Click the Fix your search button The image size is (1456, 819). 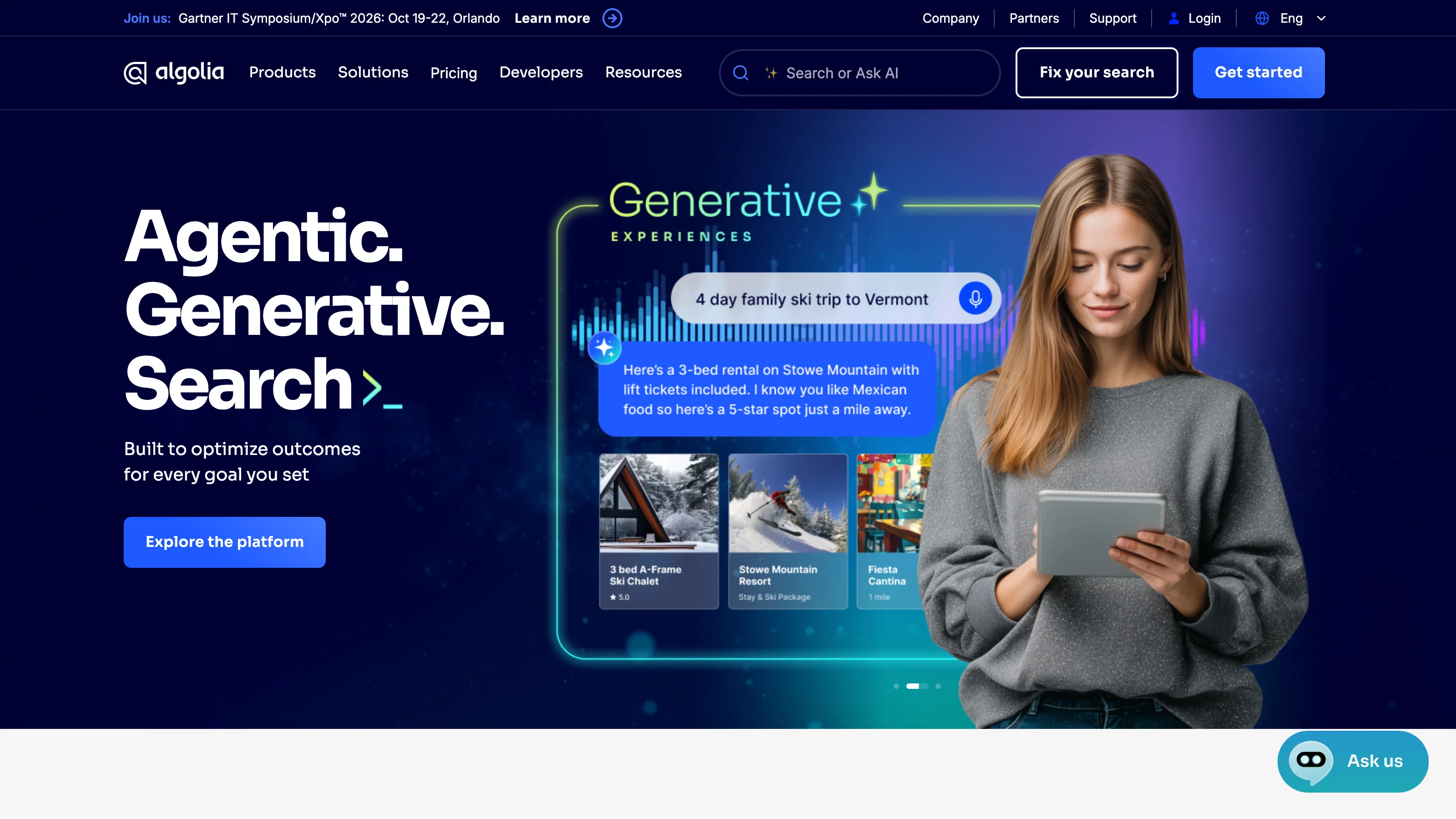click(1097, 72)
